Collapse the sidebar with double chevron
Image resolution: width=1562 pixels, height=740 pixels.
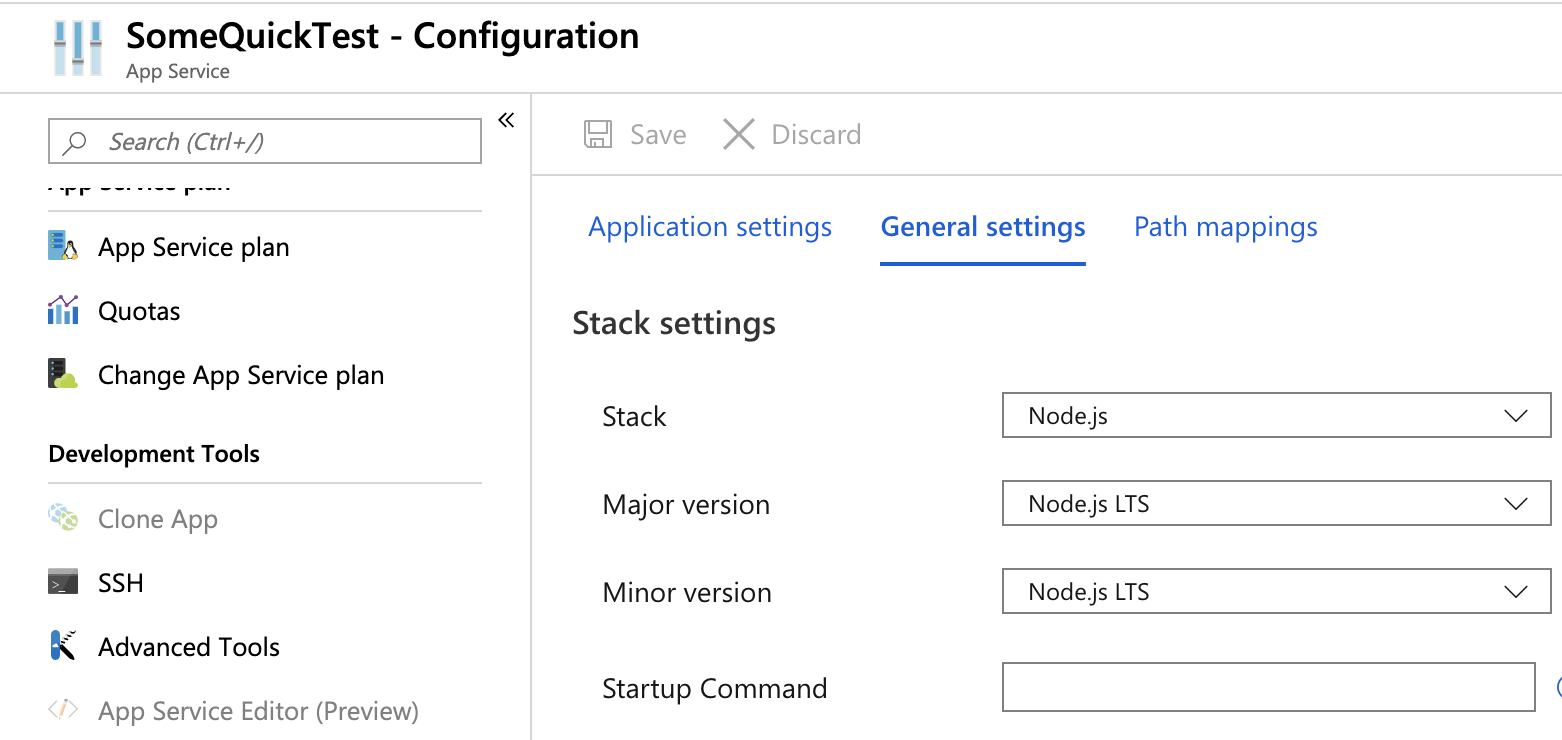click(x=506, y=121)
